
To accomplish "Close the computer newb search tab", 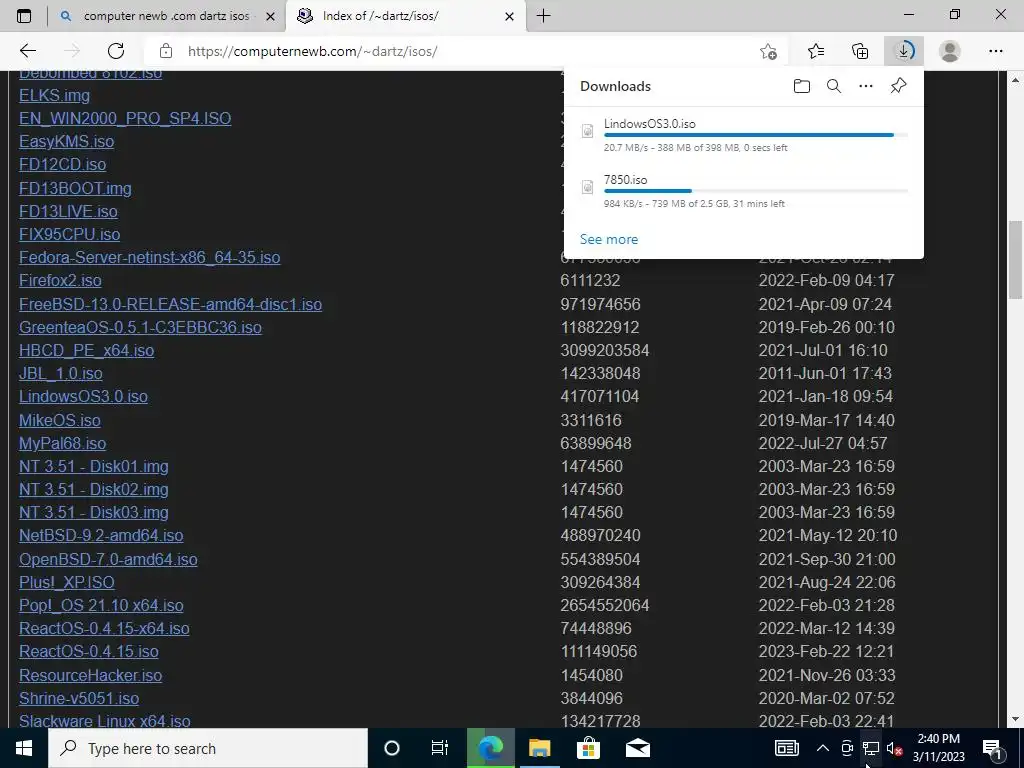I will coord(270,16).
